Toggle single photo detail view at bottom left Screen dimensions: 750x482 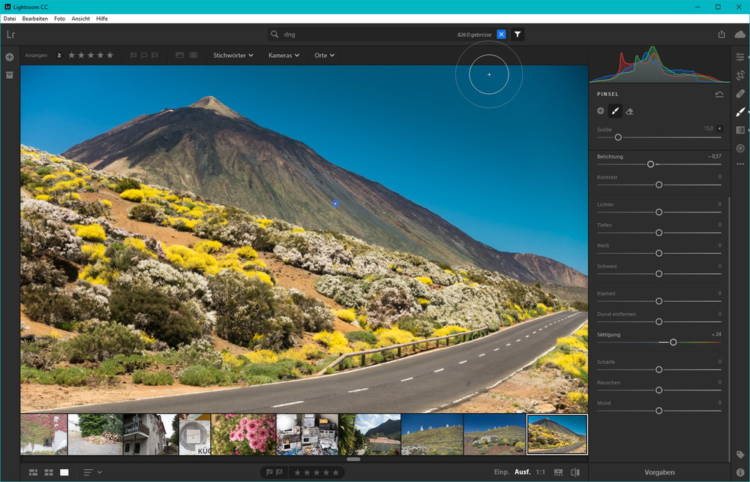(x=65, y=471)
